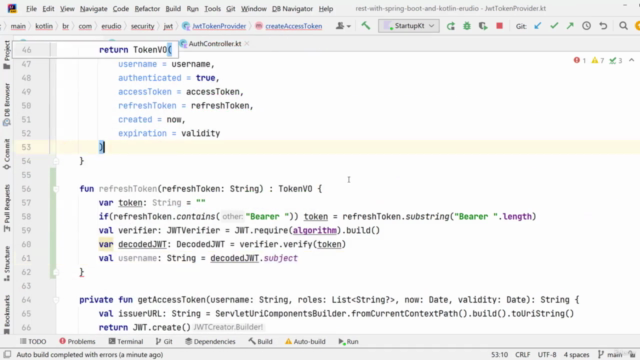The image size is (640, 360).
Task: Open the Tools menu
Action: coord(212,9)
